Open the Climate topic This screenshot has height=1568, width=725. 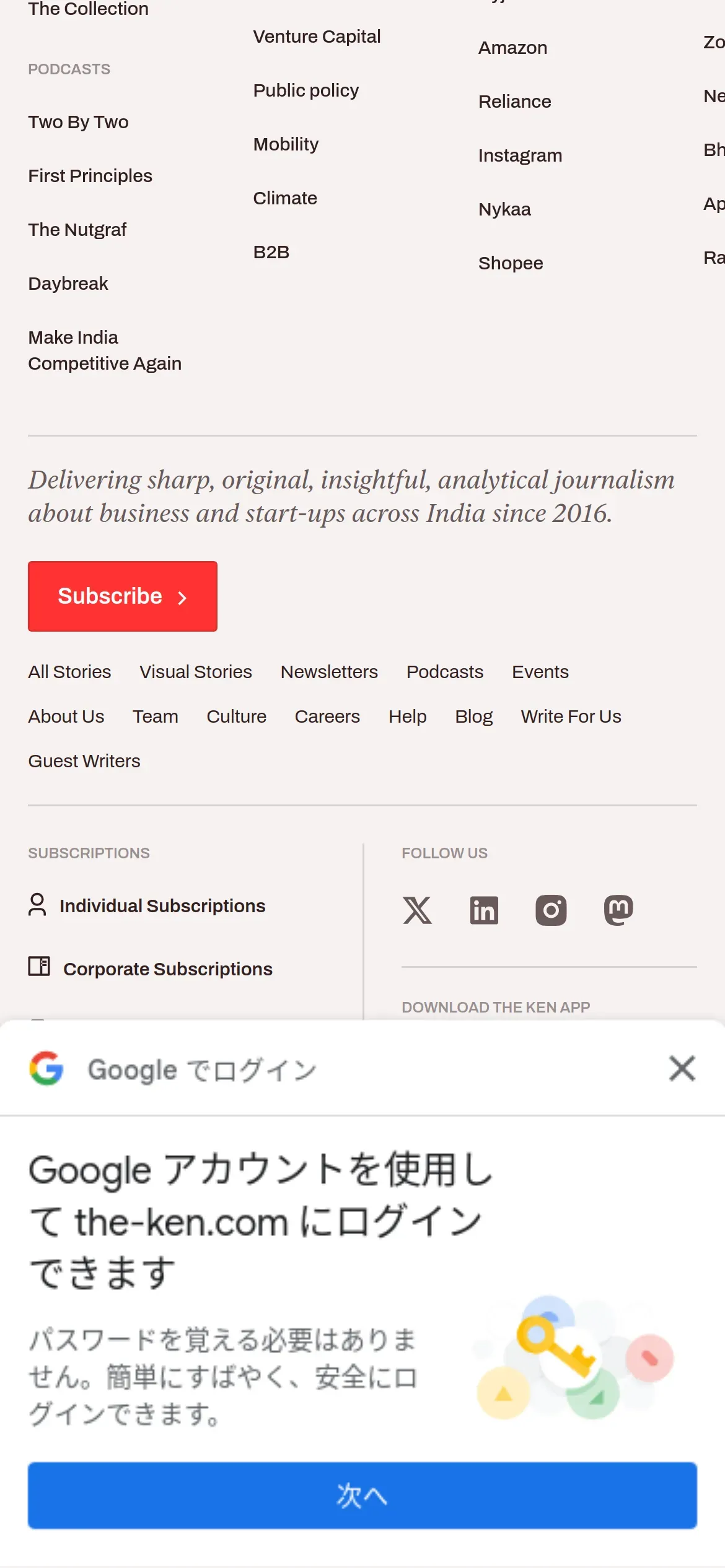coord(285,198)
